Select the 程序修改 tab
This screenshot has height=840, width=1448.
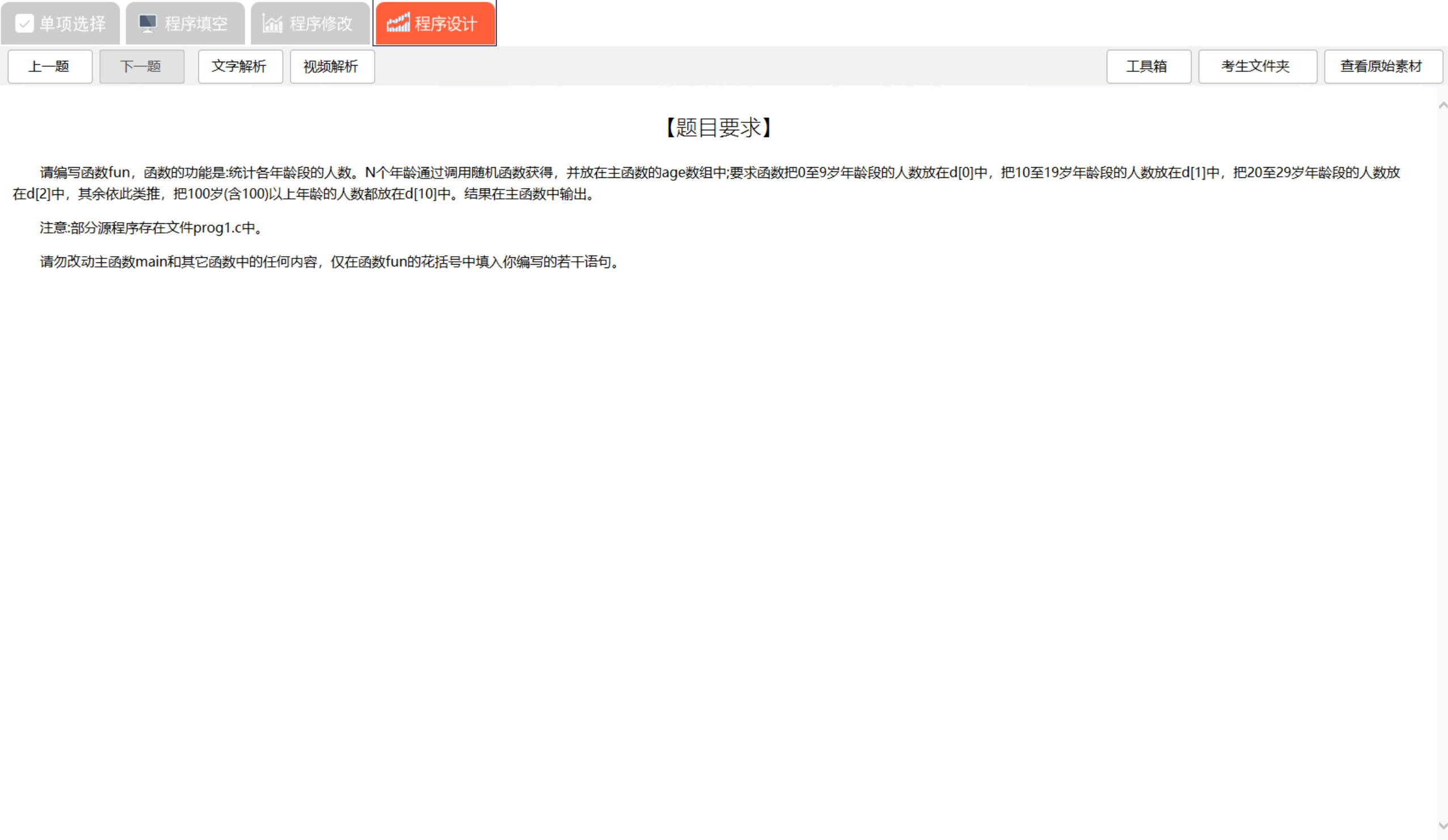coord(310,23)
